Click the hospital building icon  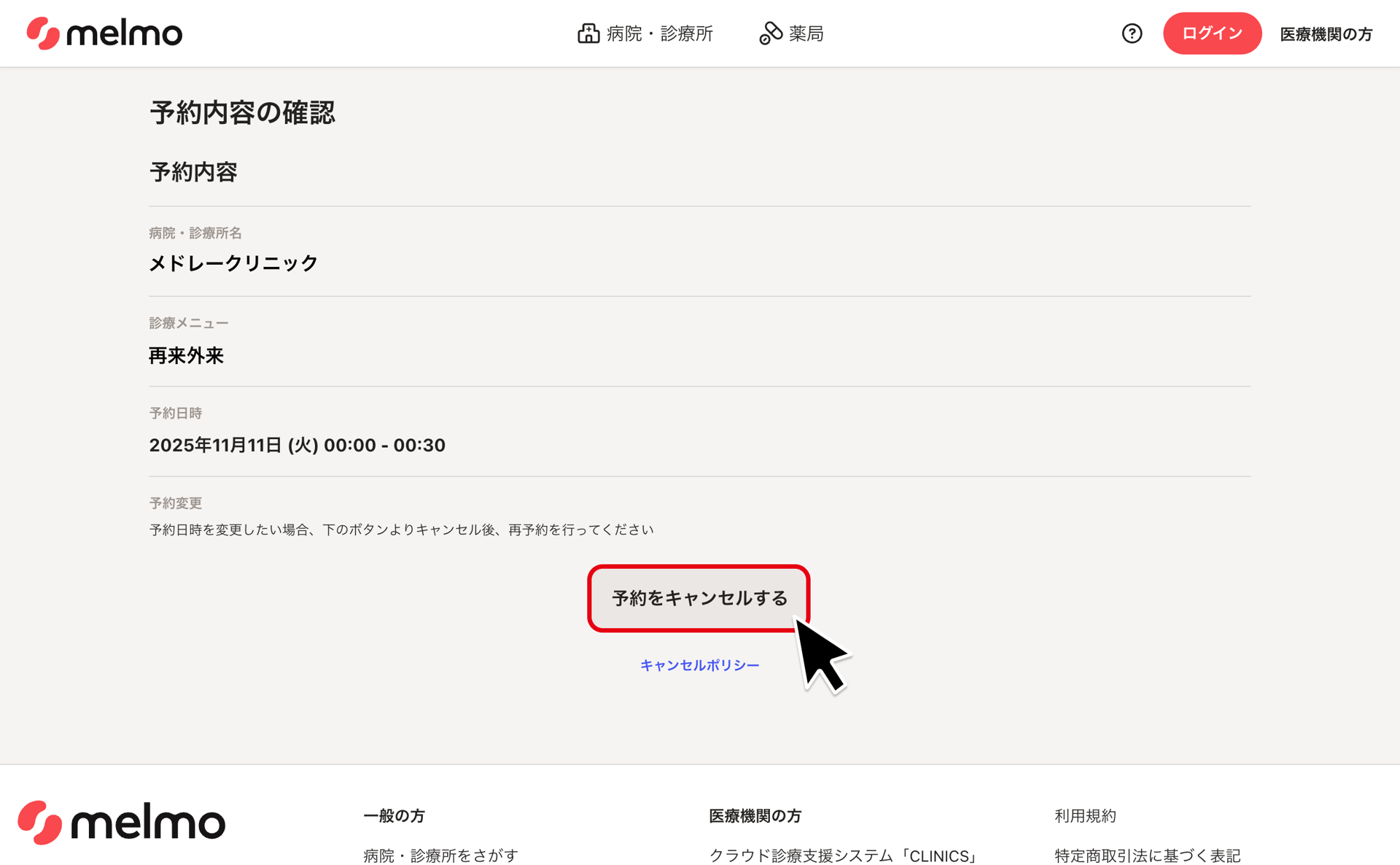pos(588,34)
